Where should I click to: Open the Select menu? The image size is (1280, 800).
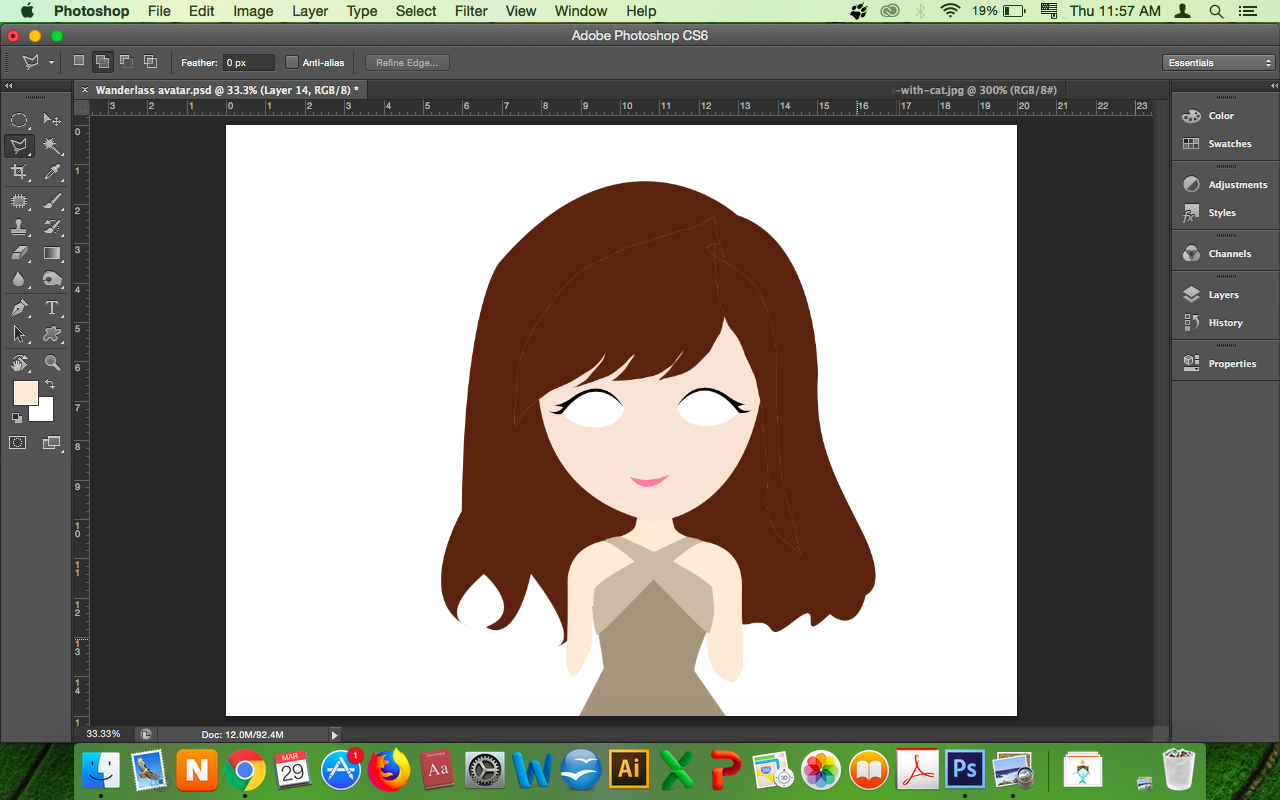(x=416, y=11)
